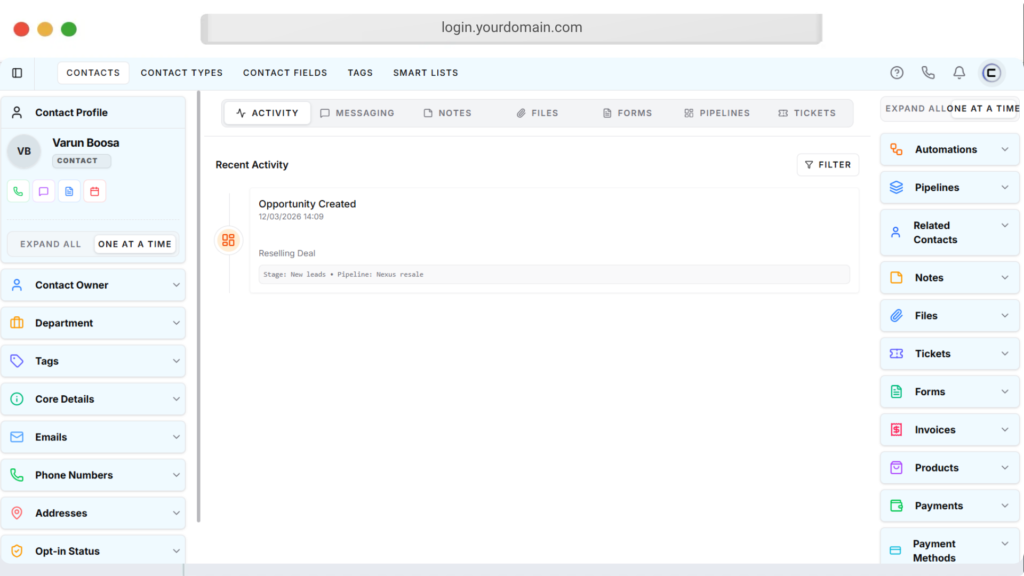This screenshot has width=1024, height=576.
Task: Expand the Contact Owner section
Action: (x=93, y=285)
